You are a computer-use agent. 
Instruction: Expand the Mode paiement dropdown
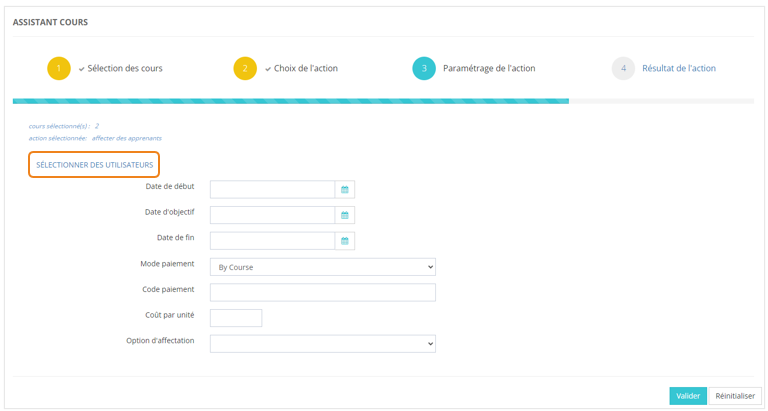point(322,267)
